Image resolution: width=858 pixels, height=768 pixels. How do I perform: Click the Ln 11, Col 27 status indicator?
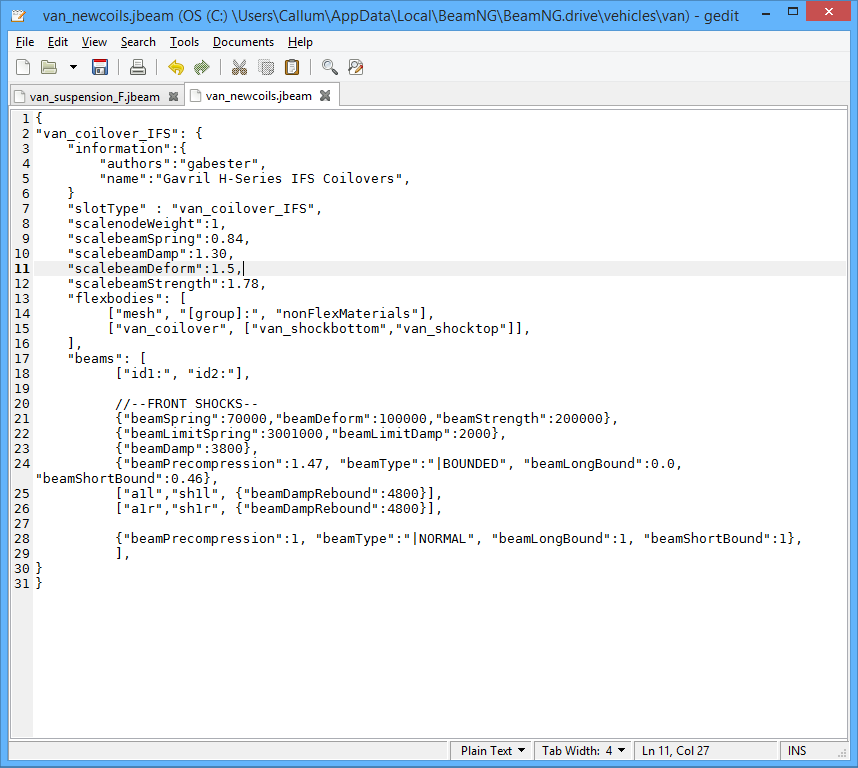click(675, 750)
